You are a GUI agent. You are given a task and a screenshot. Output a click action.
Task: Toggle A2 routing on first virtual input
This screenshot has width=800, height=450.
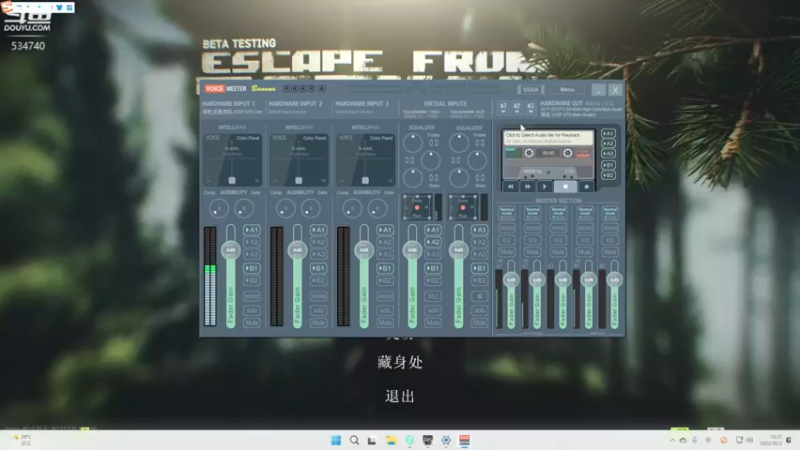coord(433,242)
